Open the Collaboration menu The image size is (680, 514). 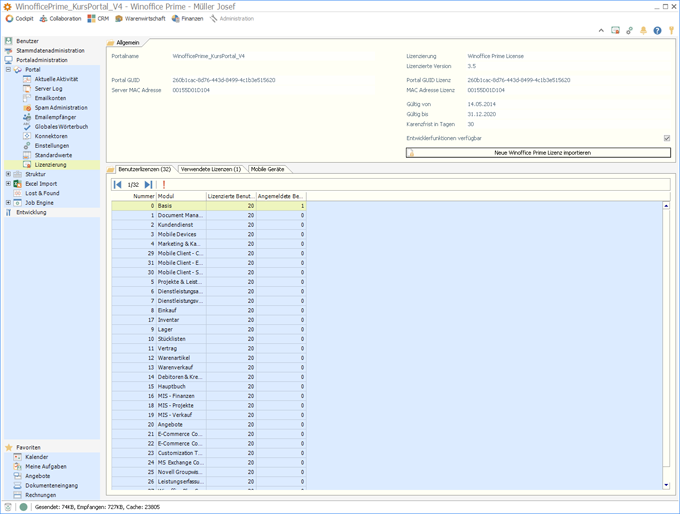coord(61,19)
